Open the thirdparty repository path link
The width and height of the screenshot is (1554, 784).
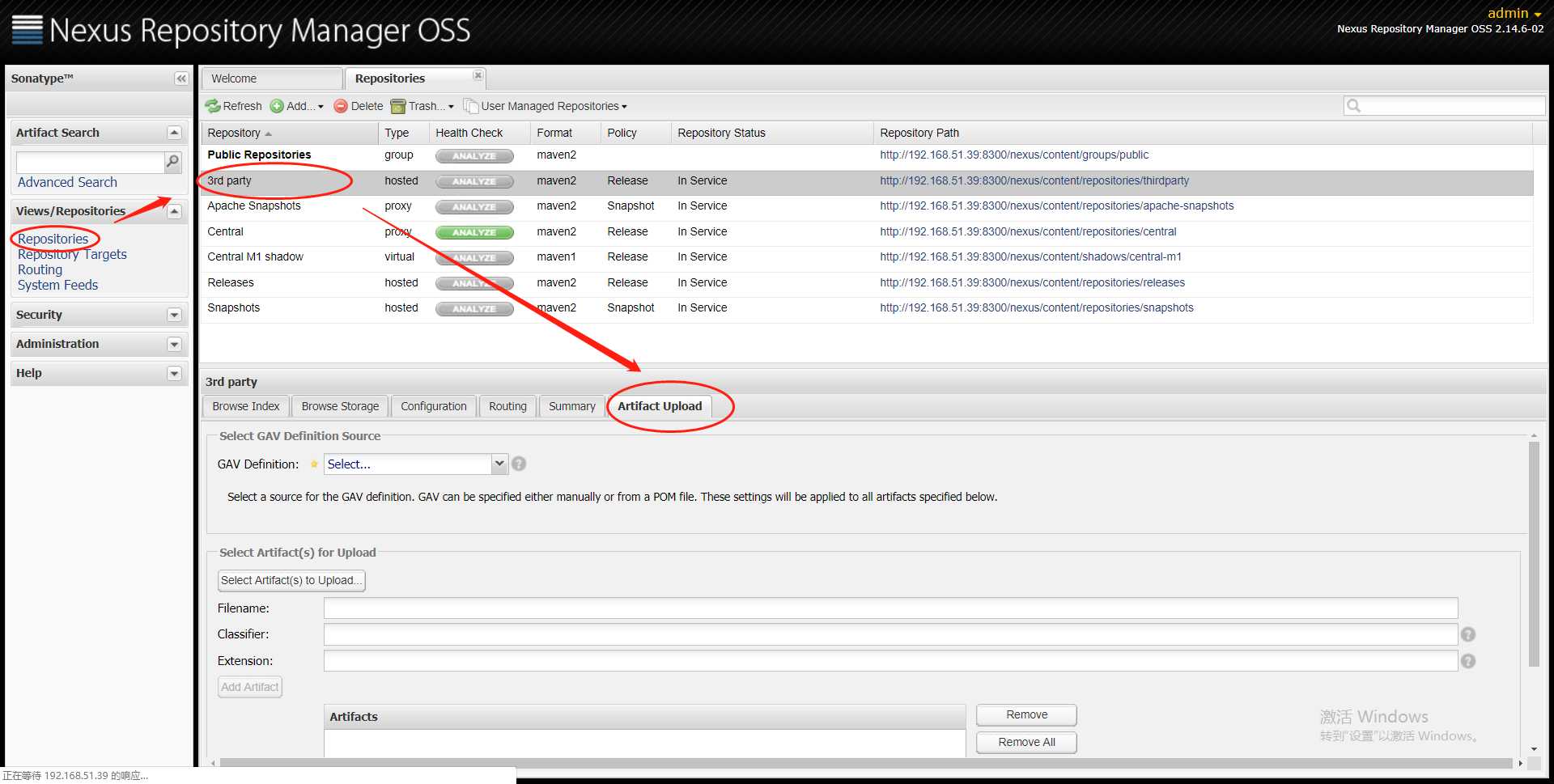[1034, 180]
